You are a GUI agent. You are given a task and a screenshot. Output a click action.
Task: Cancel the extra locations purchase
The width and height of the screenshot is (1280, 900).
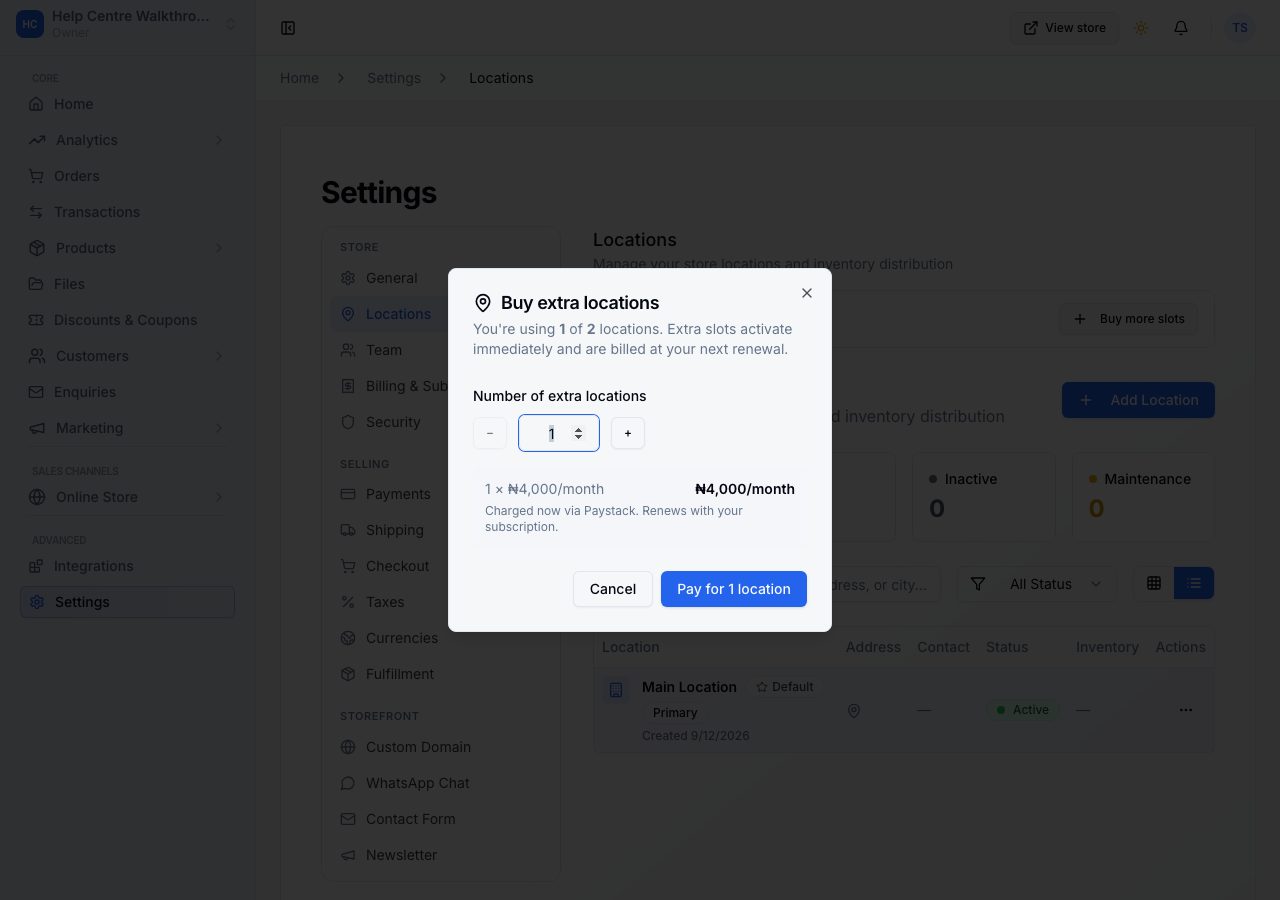613,589
